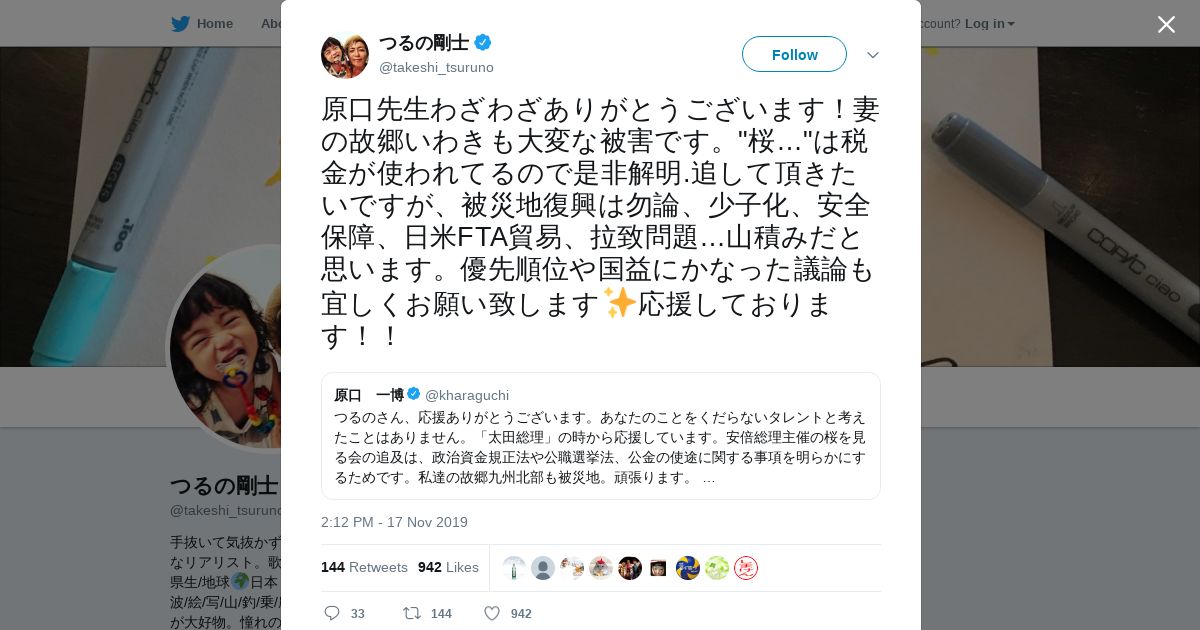Click first liker avatar in the row
1200x630 pixels.
[514, 568]
